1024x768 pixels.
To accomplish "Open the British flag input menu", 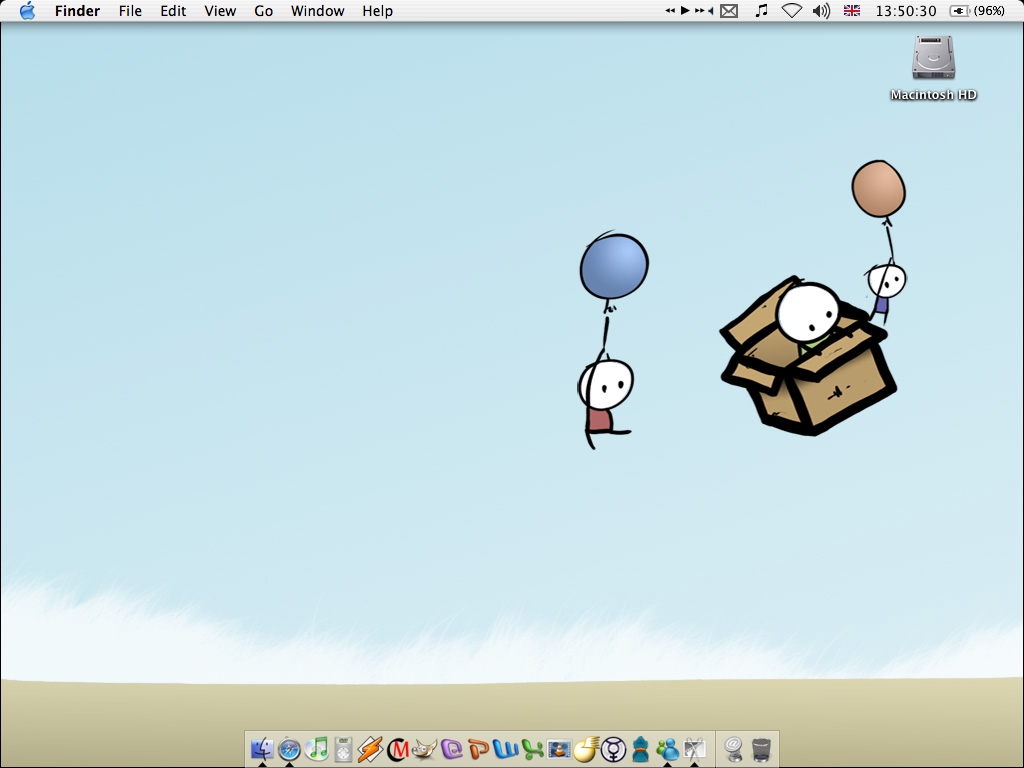I will (x=852, y=11).
